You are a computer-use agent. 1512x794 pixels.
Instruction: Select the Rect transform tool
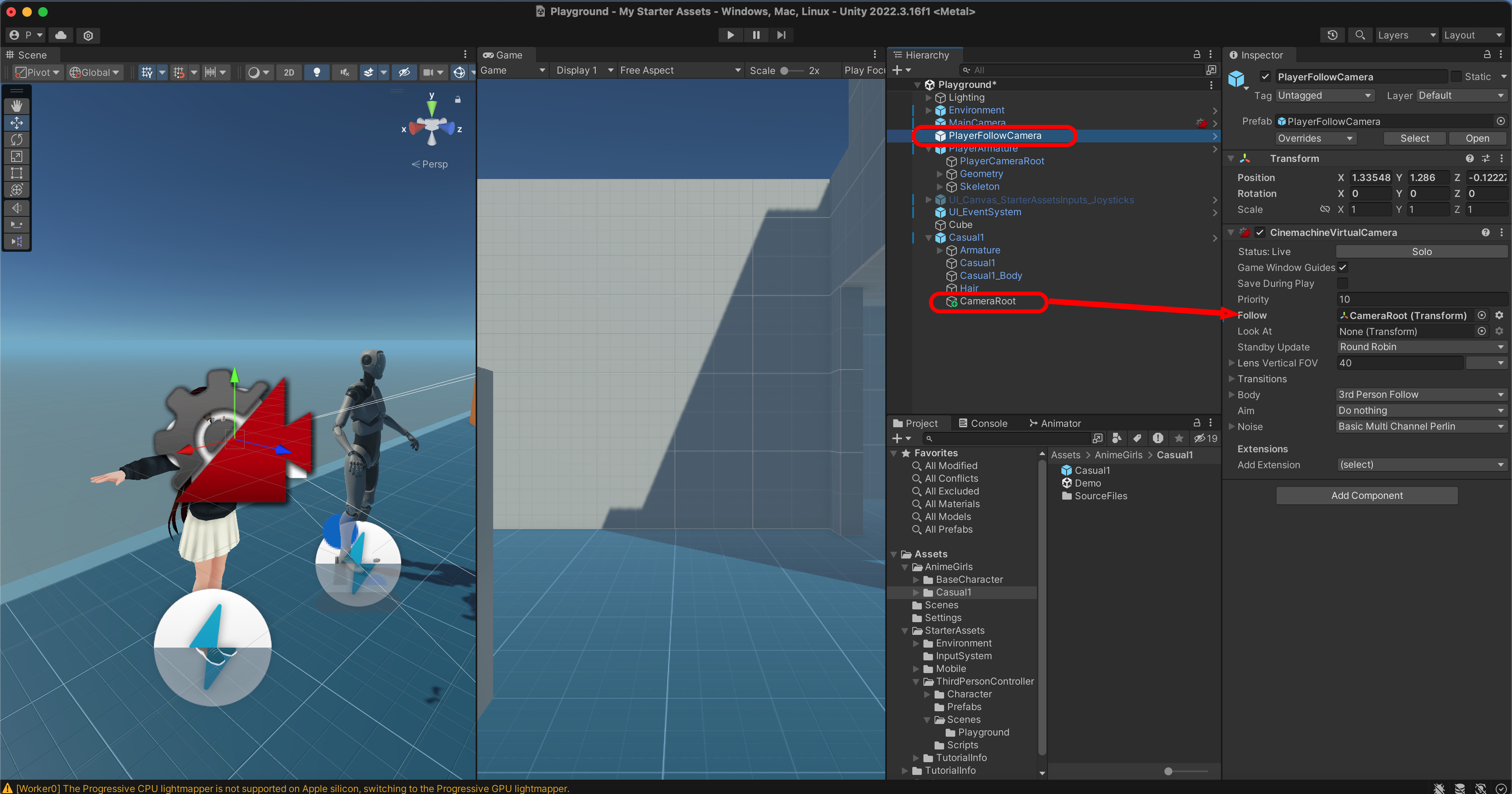[16, 173]
